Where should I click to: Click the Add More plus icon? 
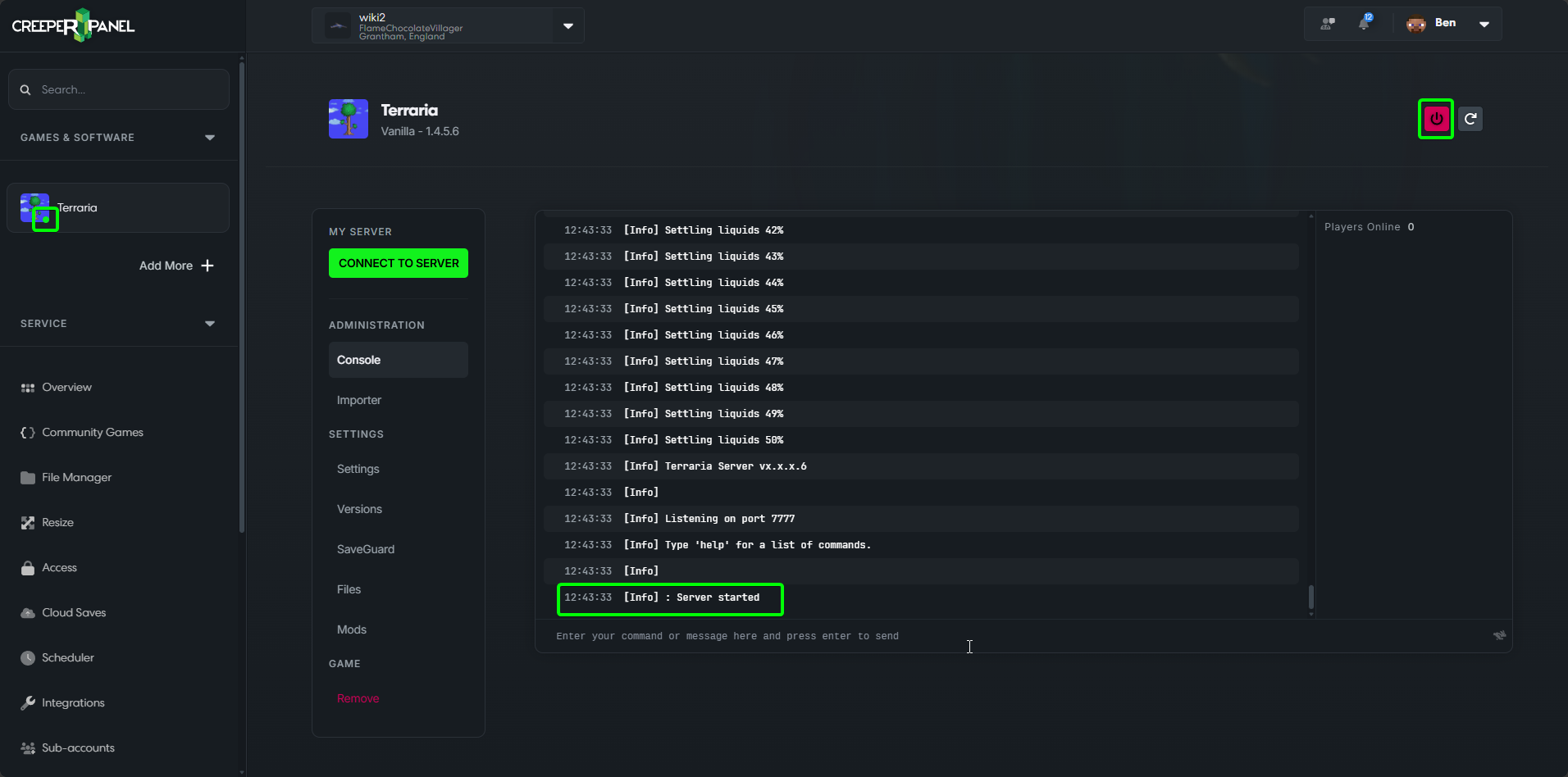(x=207, y=266)
